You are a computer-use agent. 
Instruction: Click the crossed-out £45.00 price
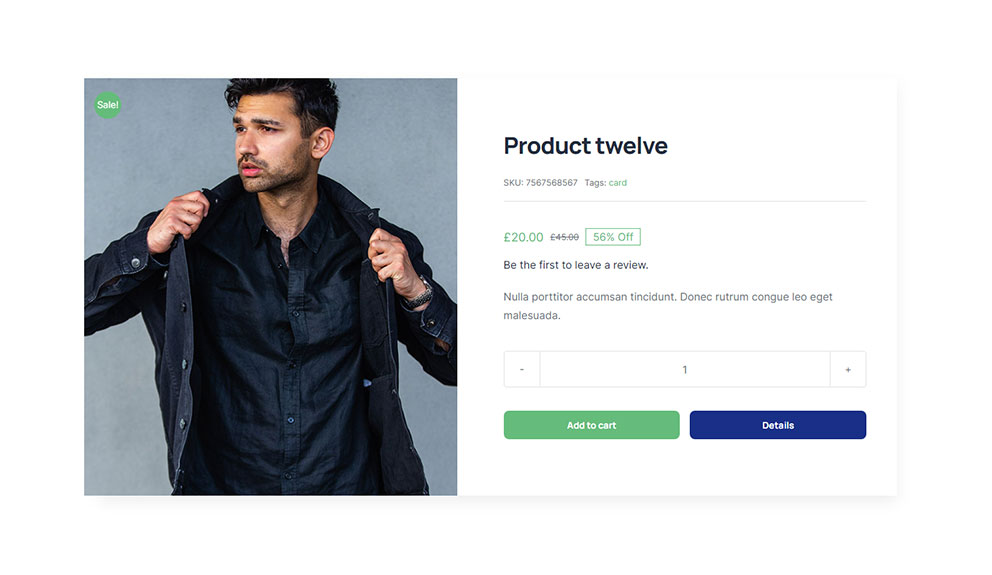[x=564, y=238]
